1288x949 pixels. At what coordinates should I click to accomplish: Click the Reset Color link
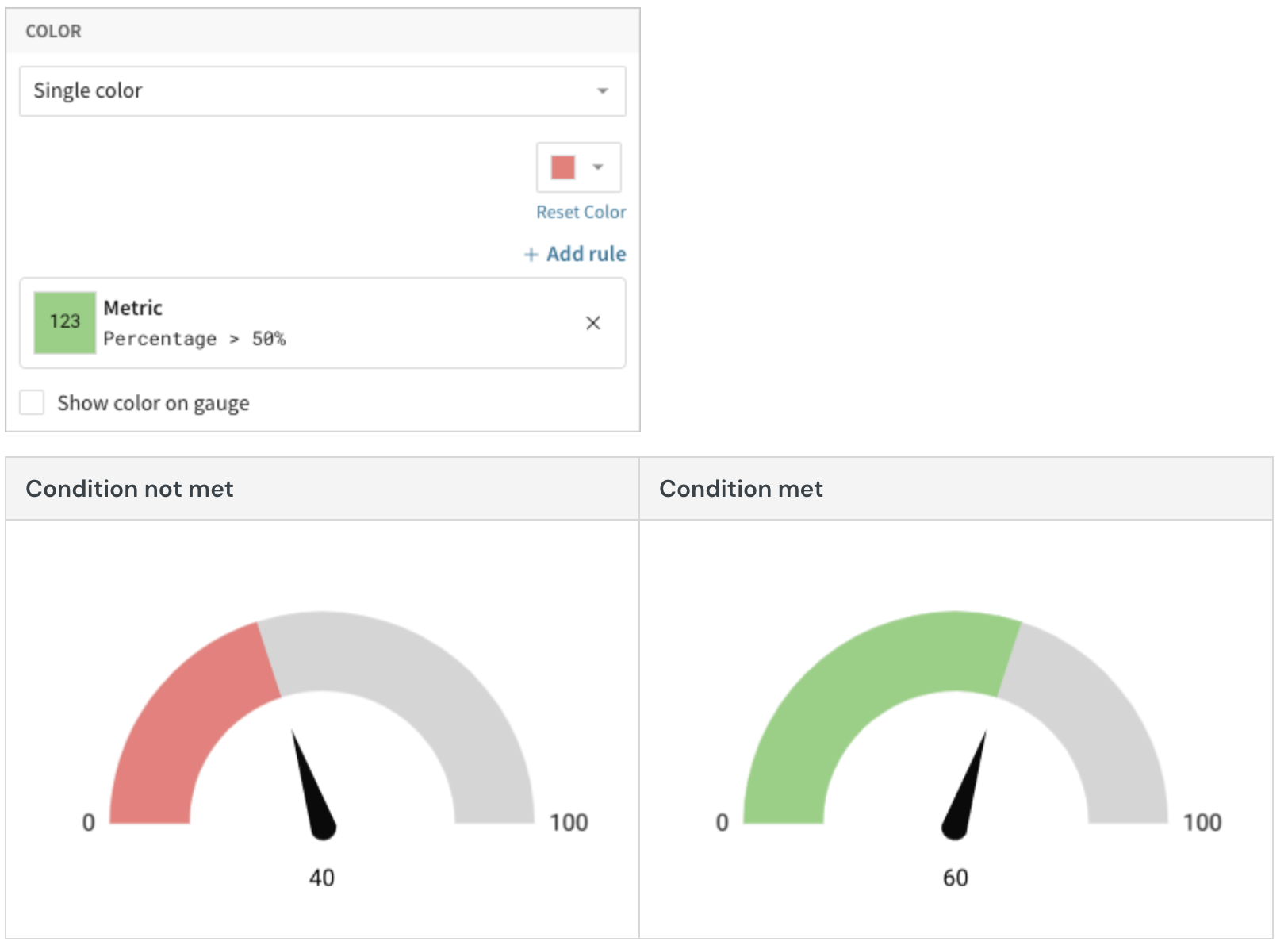tap(581, 213)
